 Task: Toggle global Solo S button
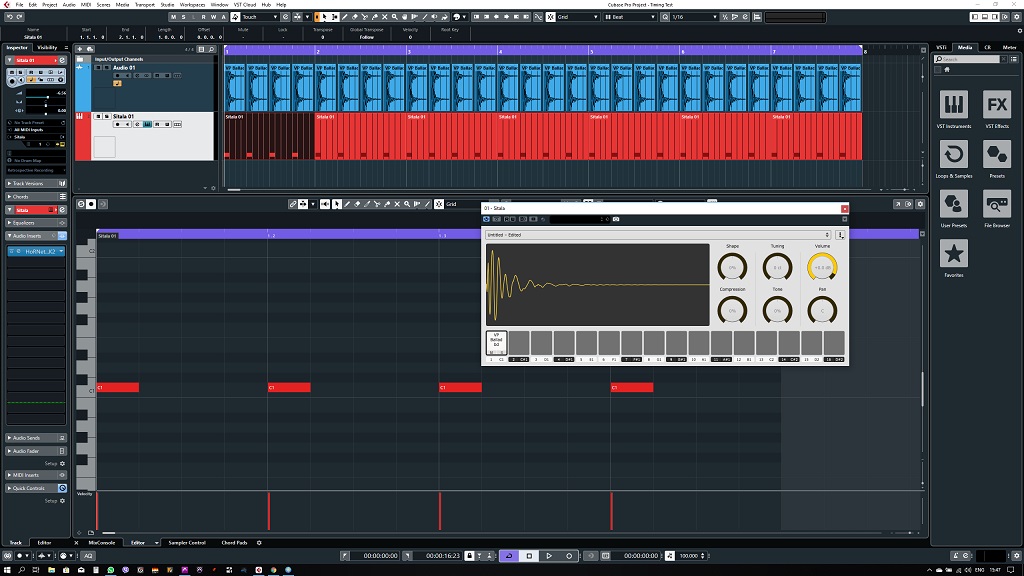(184, 17)
